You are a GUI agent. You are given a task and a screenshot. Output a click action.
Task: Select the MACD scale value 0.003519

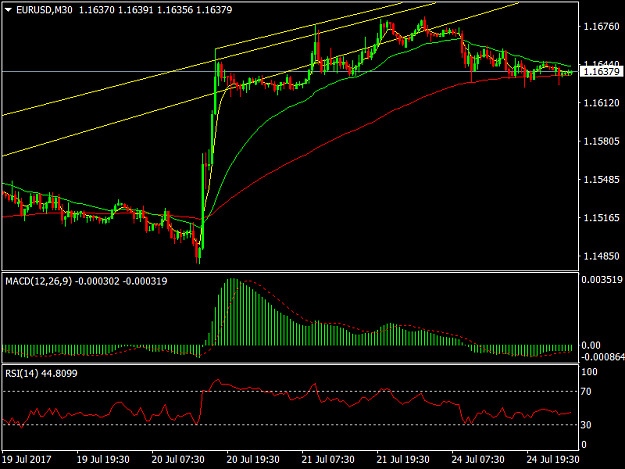coord(602,280)
